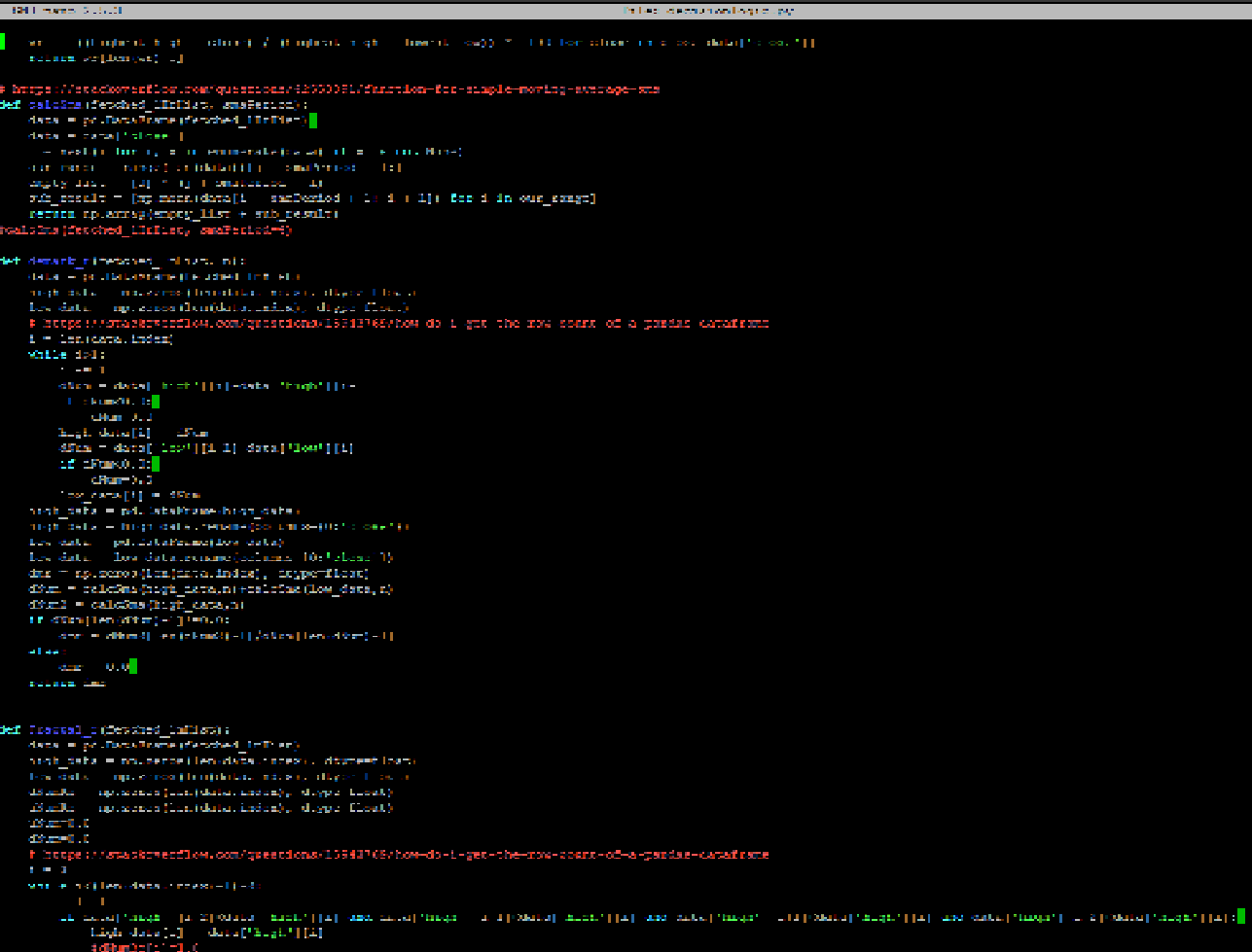Click the high_data = pd.DataFrame(high_data) line
The width and height of the screenshot is (1252, 952).
point(165,511)
